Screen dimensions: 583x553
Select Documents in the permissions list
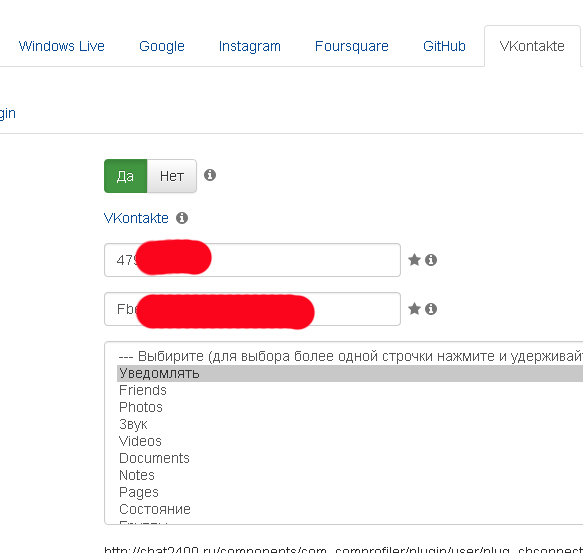click(x=350, y=458)
